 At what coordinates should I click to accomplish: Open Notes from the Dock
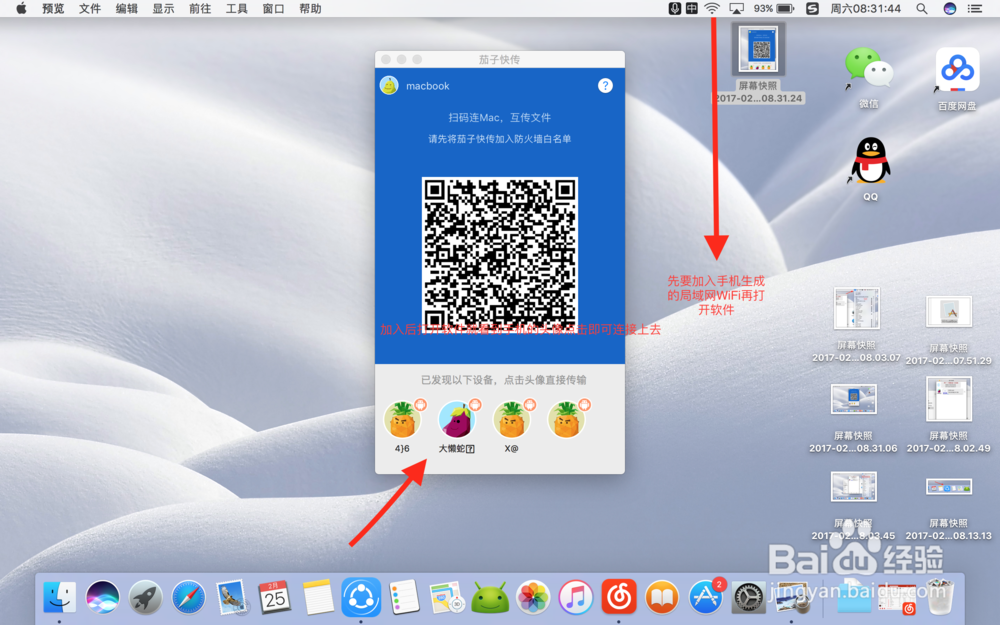318,598
